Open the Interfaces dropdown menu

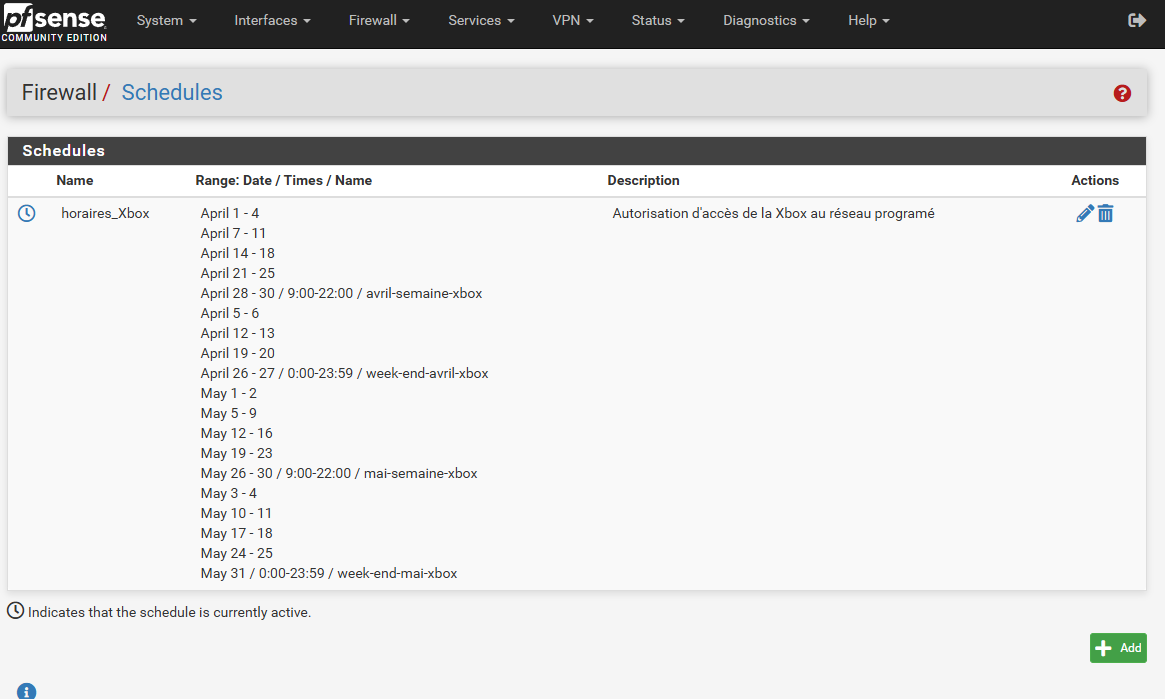(272, 20)
